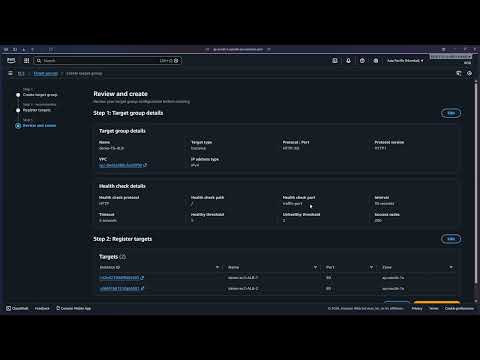Open the AWS console home logo

coord(11,60)
